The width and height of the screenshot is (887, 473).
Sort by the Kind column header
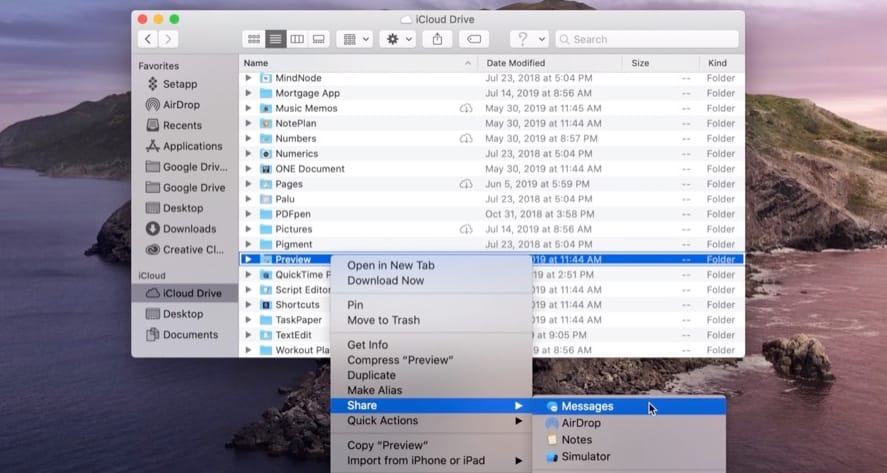coord(722,63)
